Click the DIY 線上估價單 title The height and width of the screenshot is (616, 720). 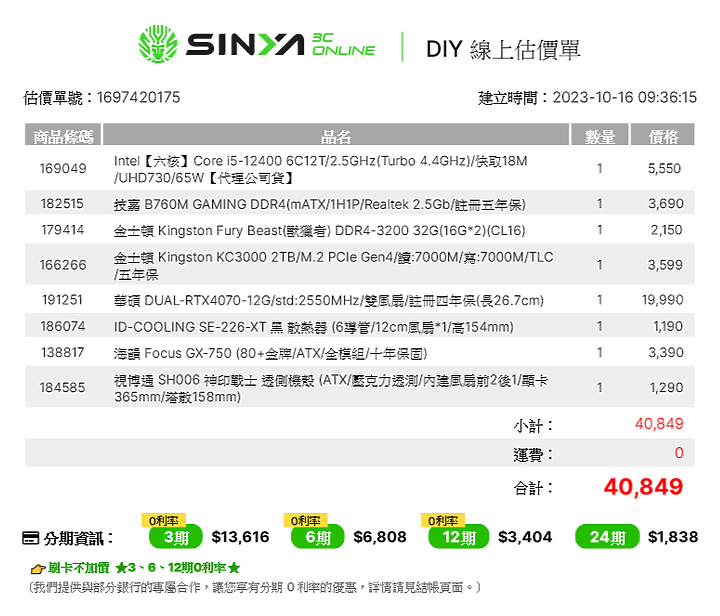[x=503, y=49]
